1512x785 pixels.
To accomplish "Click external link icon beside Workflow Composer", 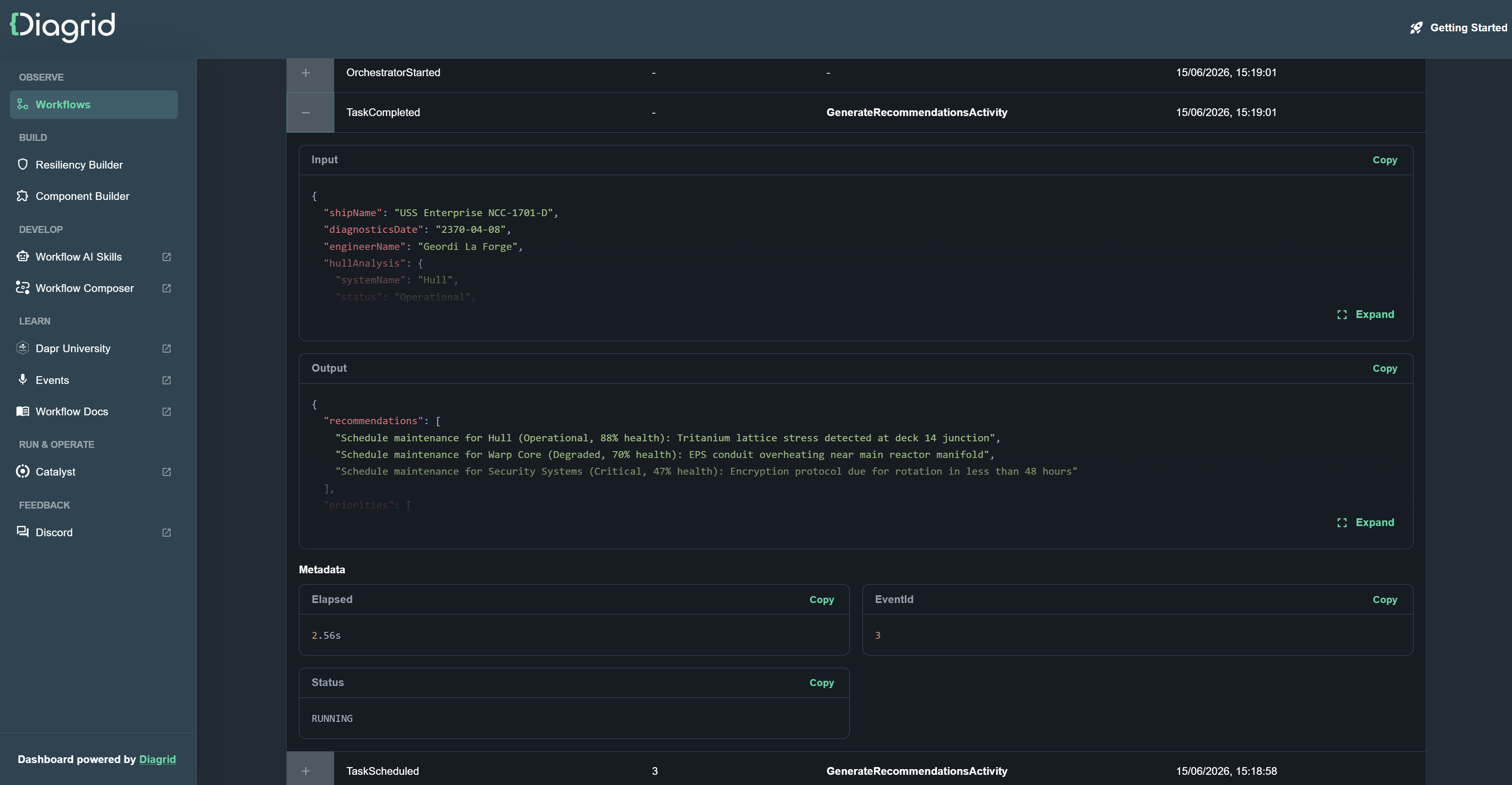I will coord(167,288).
